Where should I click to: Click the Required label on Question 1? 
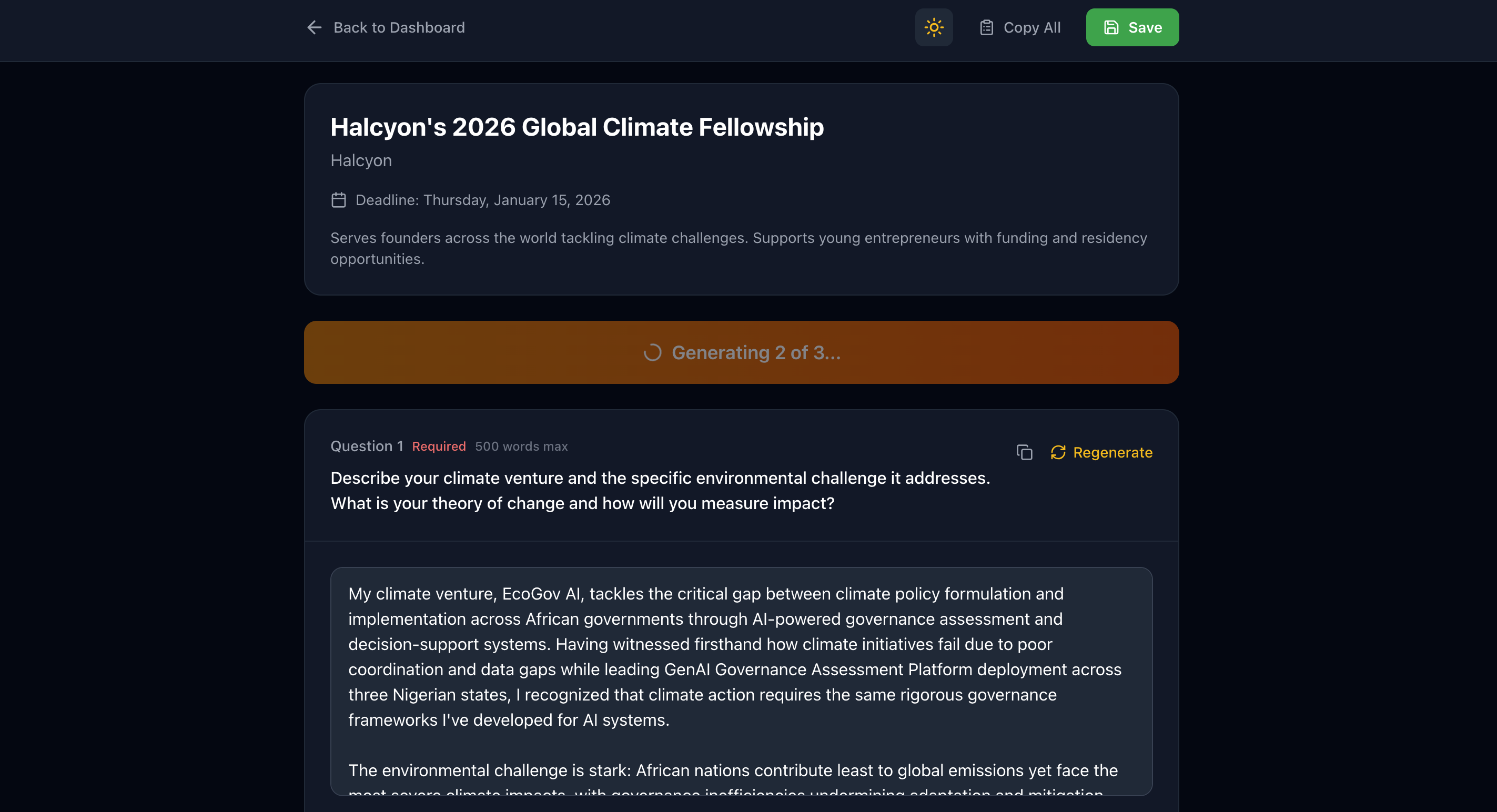click(439, 446)
